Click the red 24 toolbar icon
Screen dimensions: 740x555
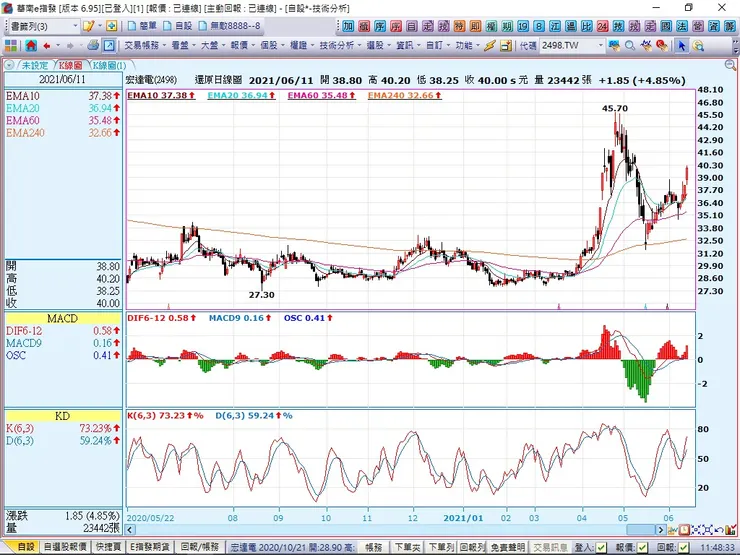[x=603, y=26]
